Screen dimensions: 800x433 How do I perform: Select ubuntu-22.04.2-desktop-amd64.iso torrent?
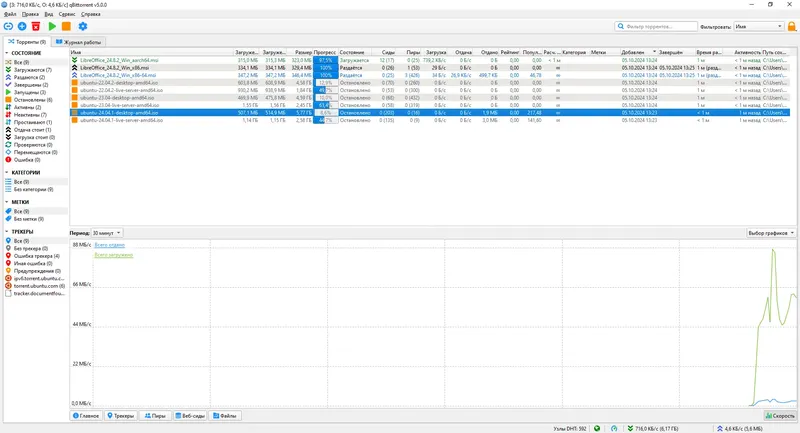click(430, 83)
